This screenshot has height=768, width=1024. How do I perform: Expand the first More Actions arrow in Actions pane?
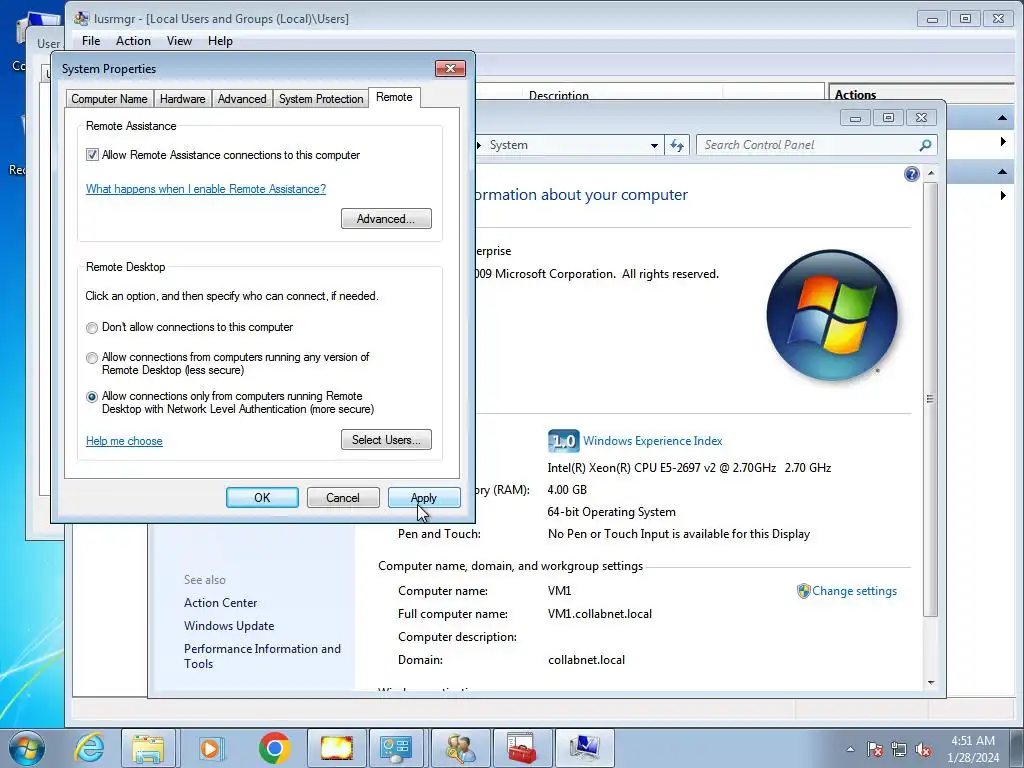click(x=1003, y=142)
